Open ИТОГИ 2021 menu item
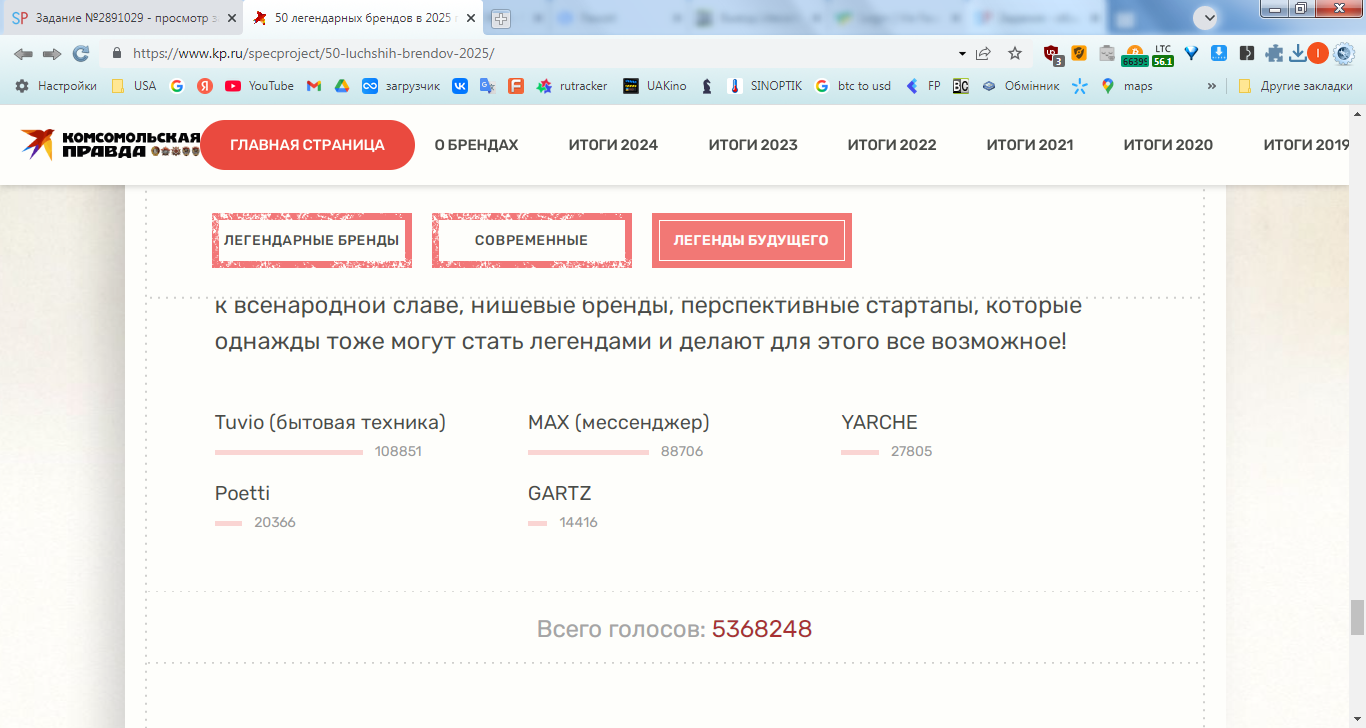Viewport: 1366px width, 728px height. click(1030, 145)
